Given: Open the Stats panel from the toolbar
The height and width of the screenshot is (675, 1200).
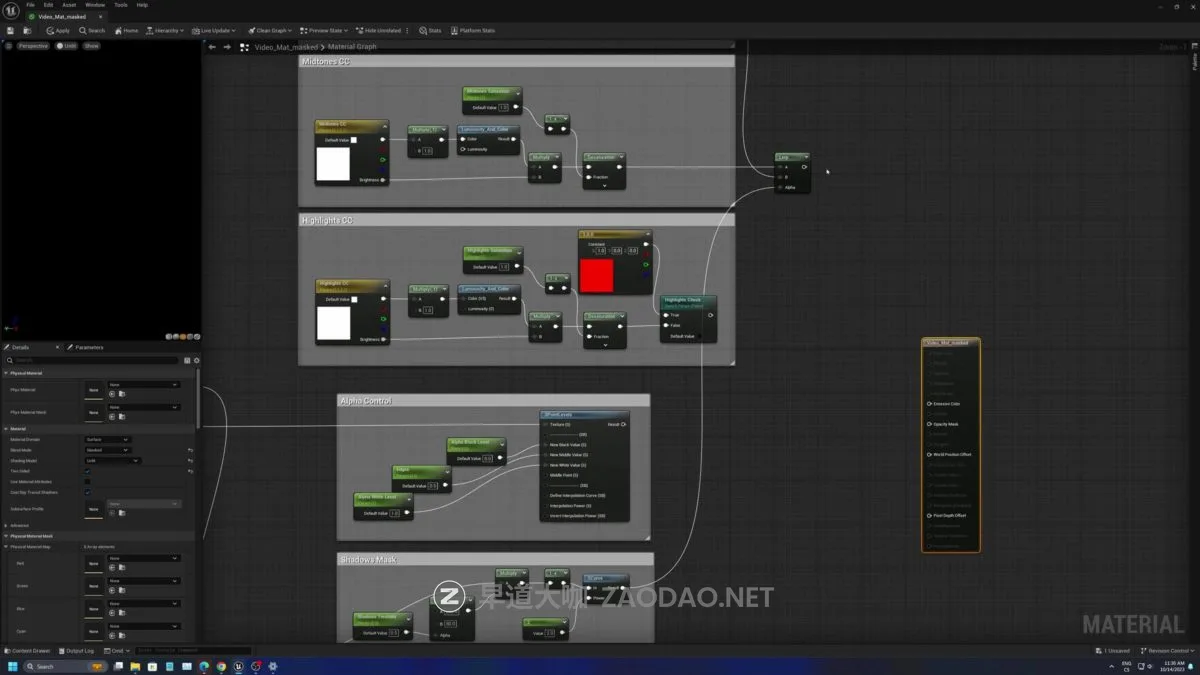Looking at the screenshot, I should [428, 30].
